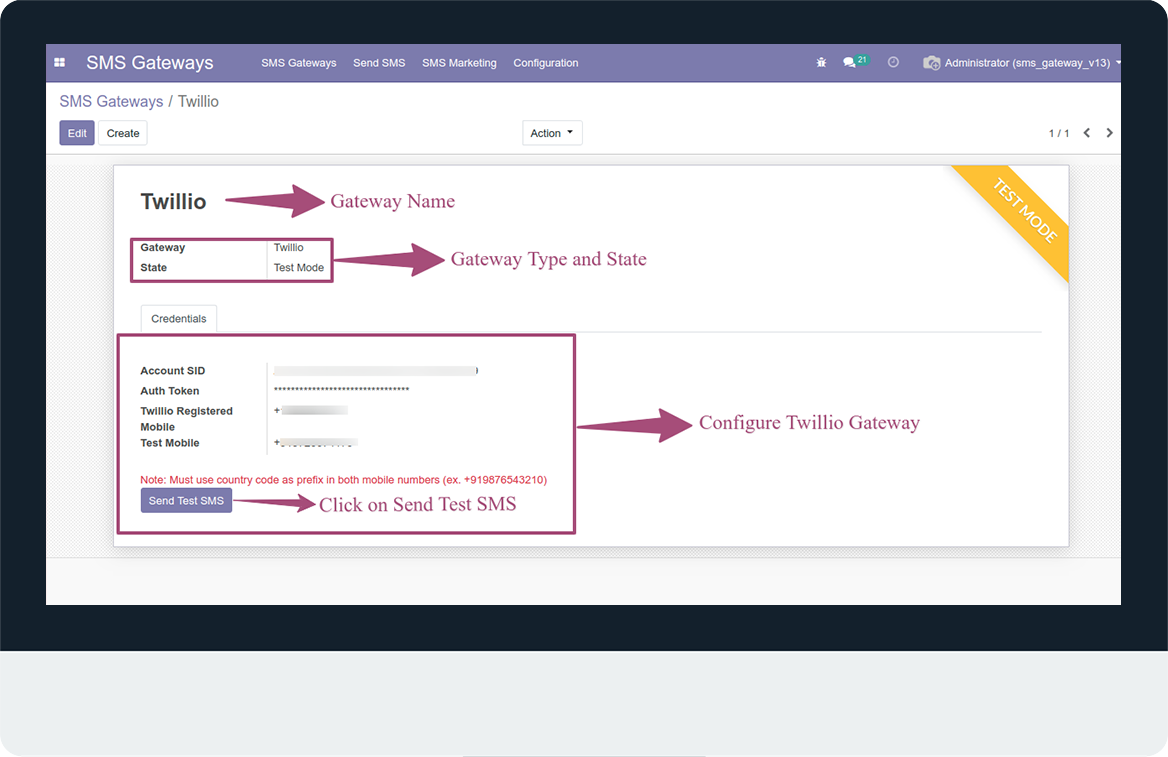The width and height of the screenshot is (1168, 757).
Task: Switch to the Credentials tab
Action: point(179,318)
